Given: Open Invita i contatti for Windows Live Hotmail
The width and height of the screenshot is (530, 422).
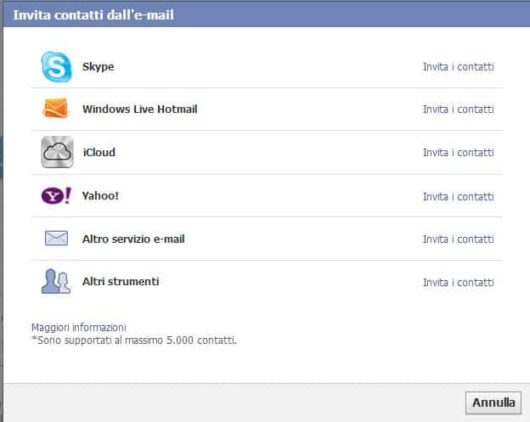Looking at the screenshot, I should click(x=458, y=109).
